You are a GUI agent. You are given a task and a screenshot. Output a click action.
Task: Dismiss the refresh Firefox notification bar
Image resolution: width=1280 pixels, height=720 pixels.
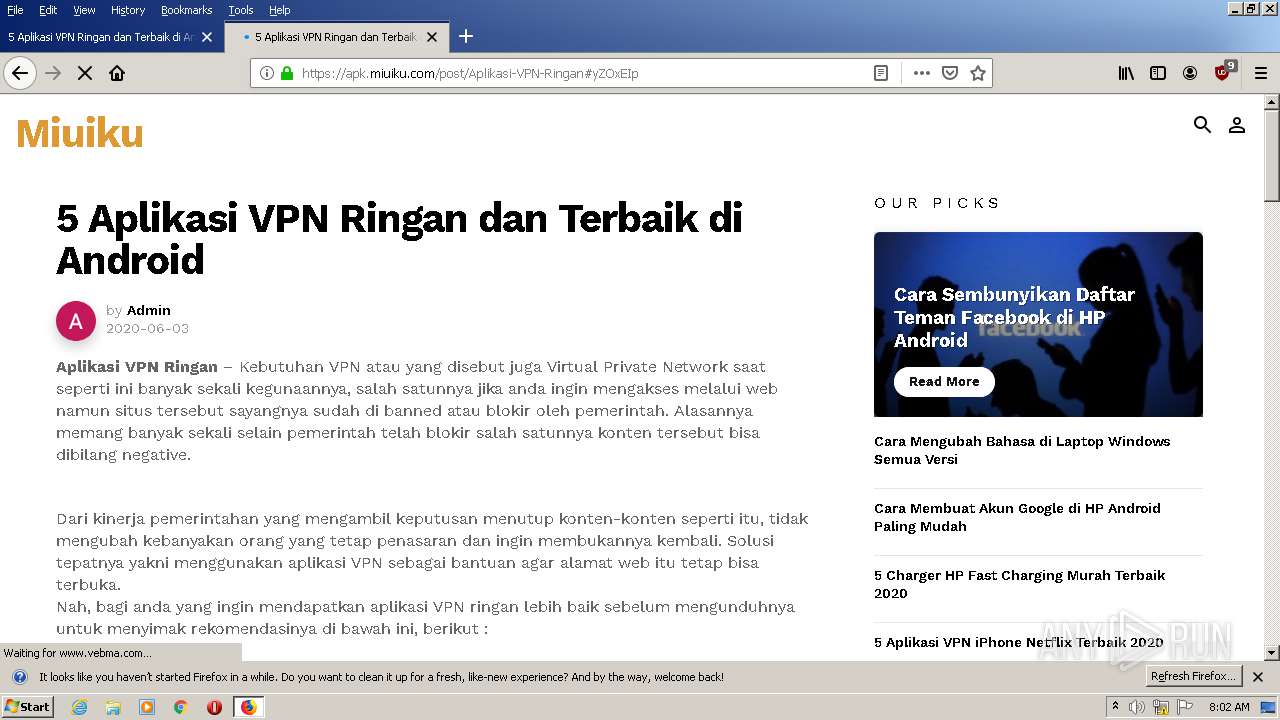pyautogui.click(x=1258, y=677)
